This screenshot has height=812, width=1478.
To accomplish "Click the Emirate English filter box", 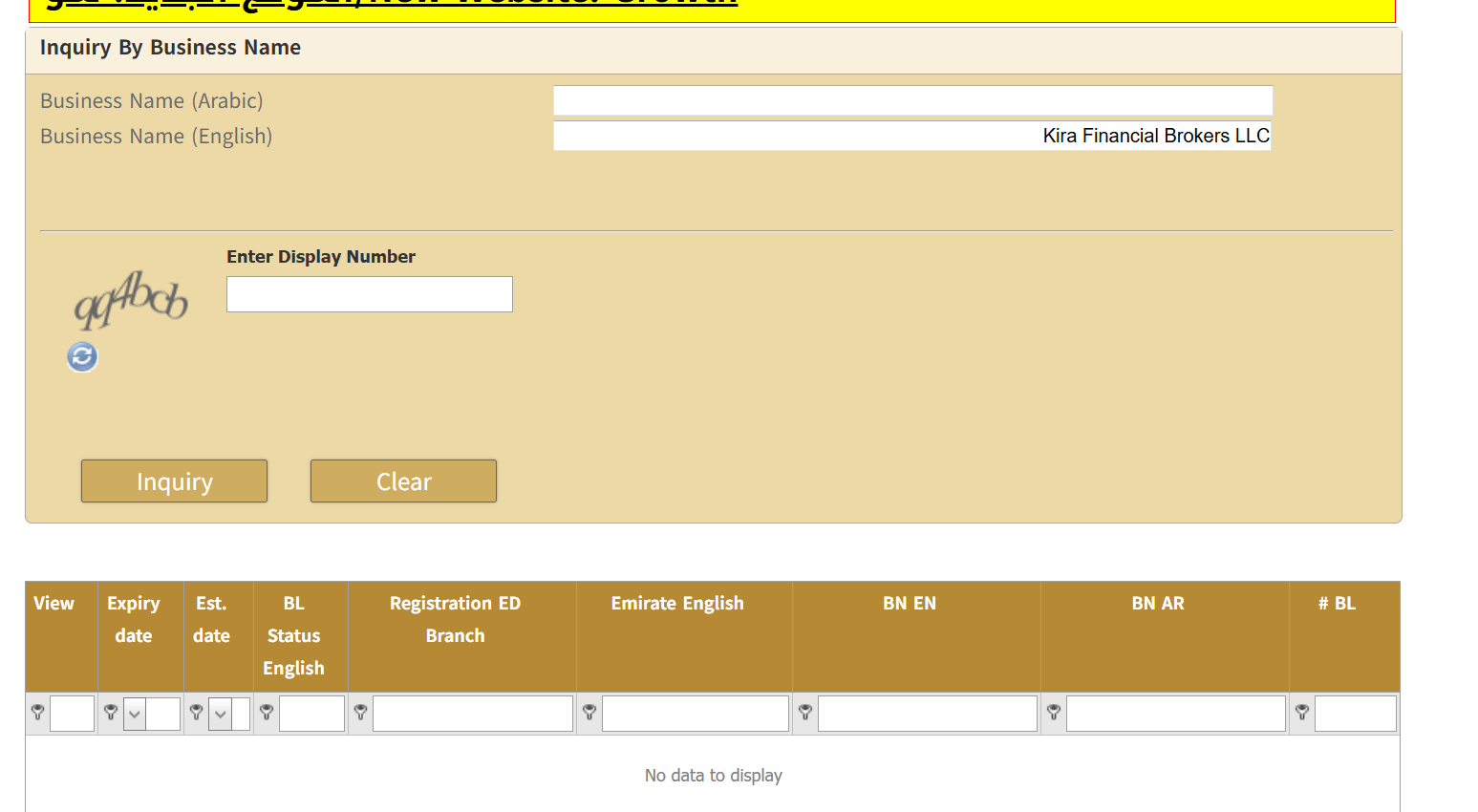I will coord(696,714).
